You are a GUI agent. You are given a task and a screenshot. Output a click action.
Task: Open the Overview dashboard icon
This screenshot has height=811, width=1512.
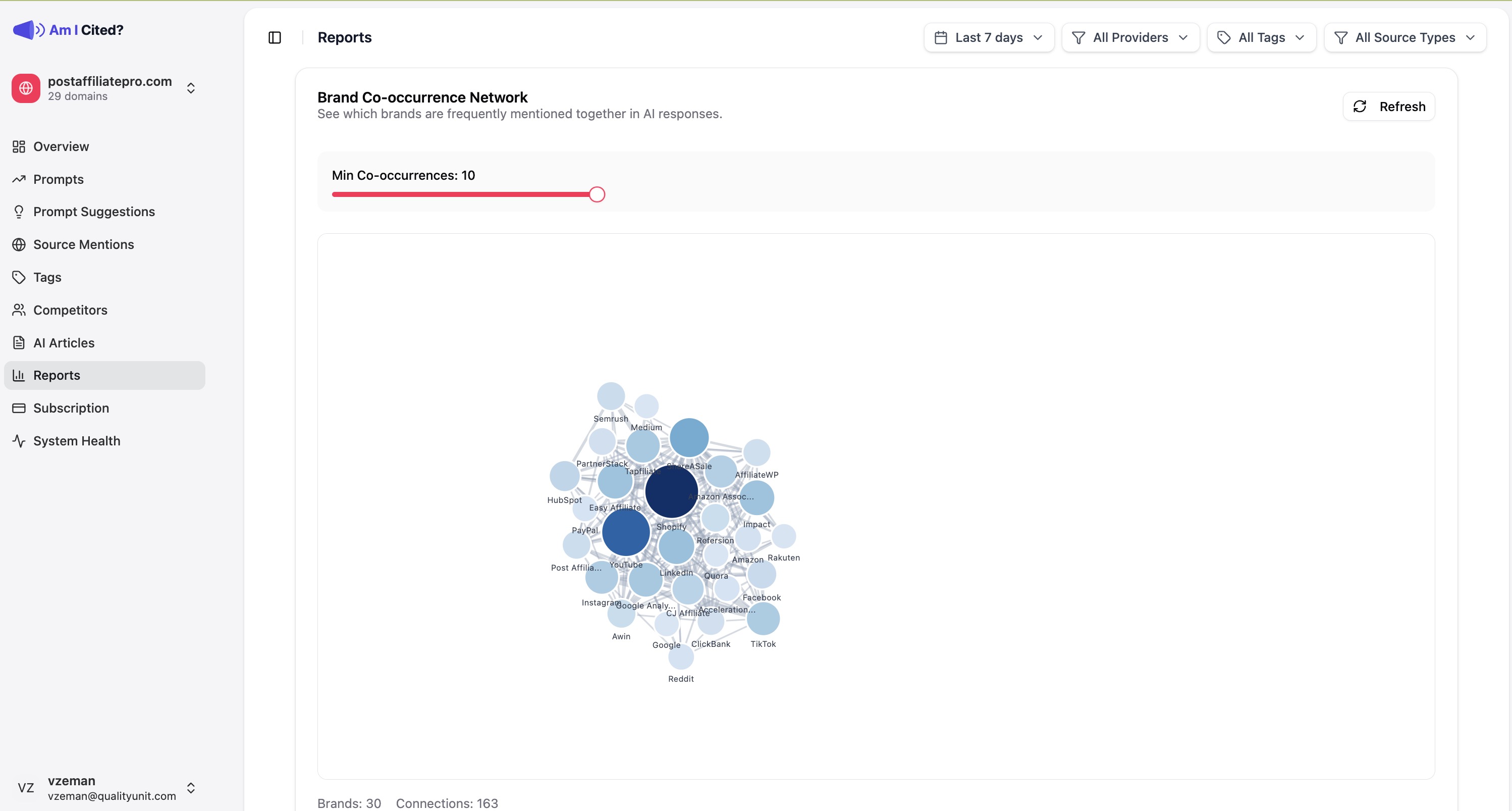click(19, 146)
